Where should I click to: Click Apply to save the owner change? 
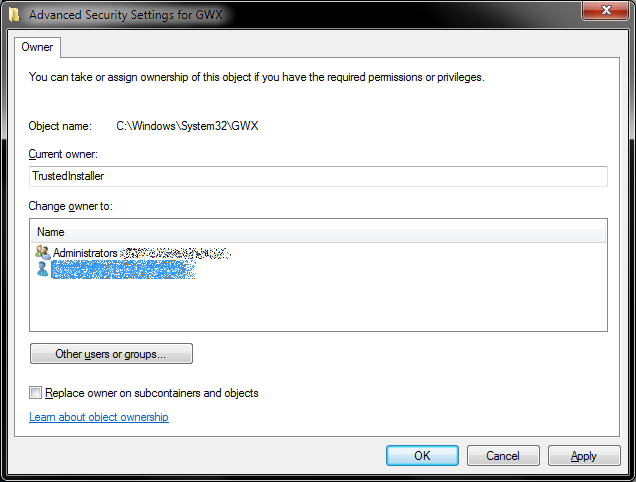584,456
